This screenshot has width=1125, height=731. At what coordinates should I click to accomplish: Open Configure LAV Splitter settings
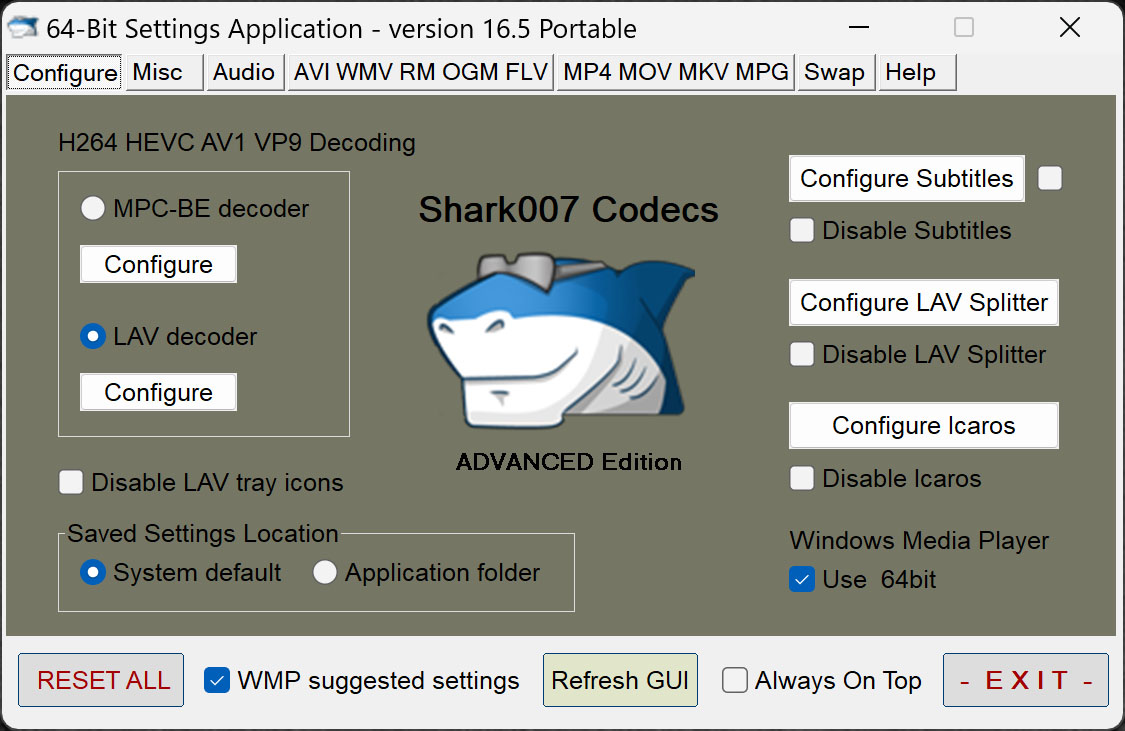click(924, 303)
